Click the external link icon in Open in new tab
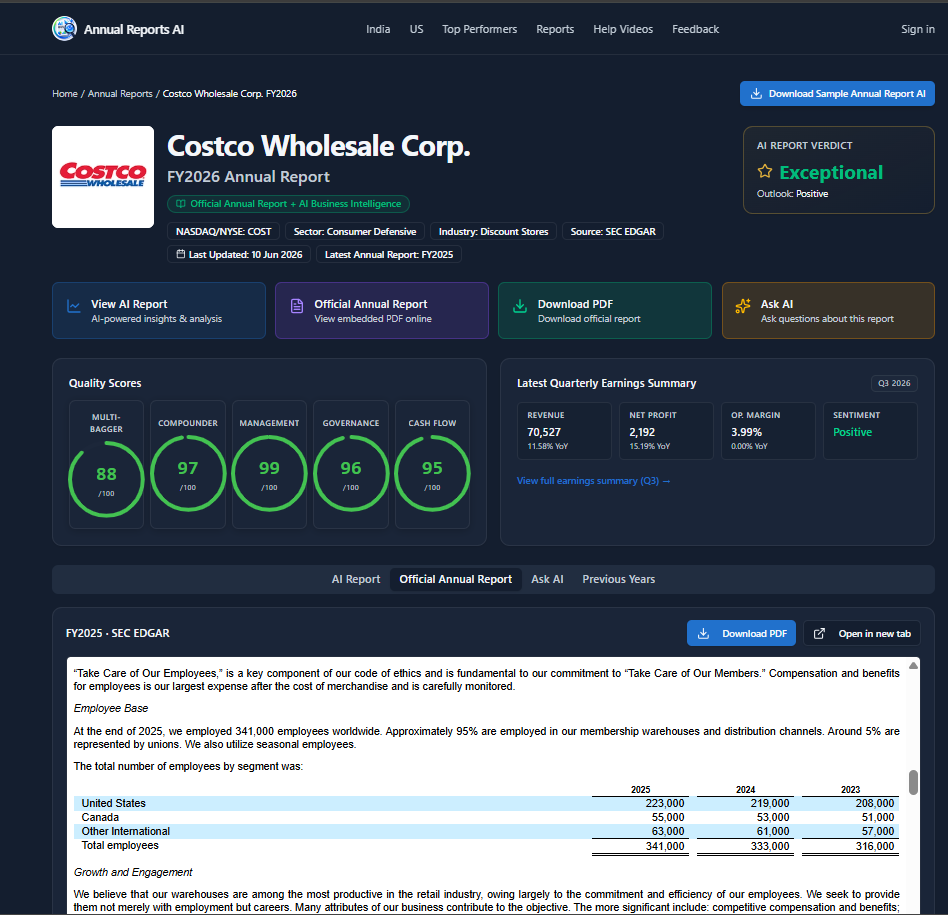The image size is (948, 915). coord(819,633)
